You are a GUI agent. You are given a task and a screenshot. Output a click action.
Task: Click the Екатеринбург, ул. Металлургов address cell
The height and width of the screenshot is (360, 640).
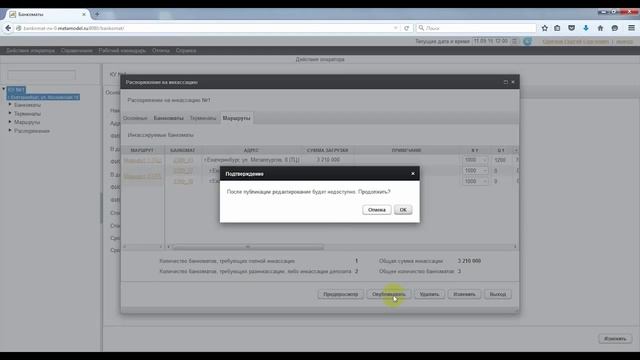tap(252, 160)
